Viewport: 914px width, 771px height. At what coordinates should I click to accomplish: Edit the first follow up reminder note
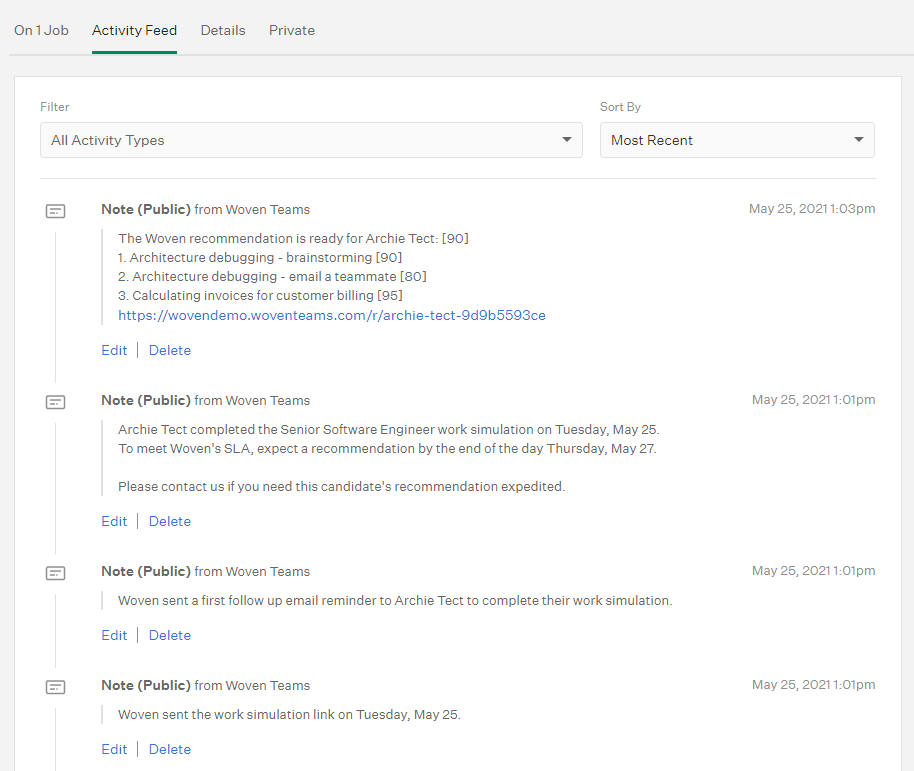click(x=114, y=635)
